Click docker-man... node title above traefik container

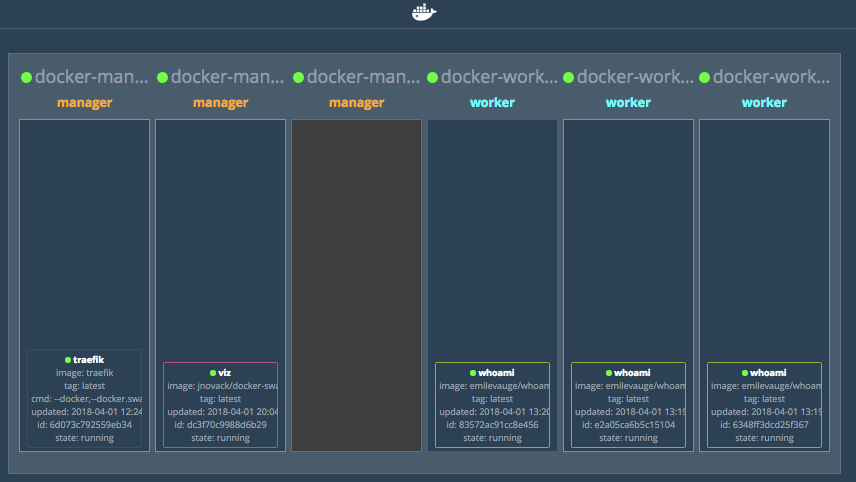coord(91,77)
